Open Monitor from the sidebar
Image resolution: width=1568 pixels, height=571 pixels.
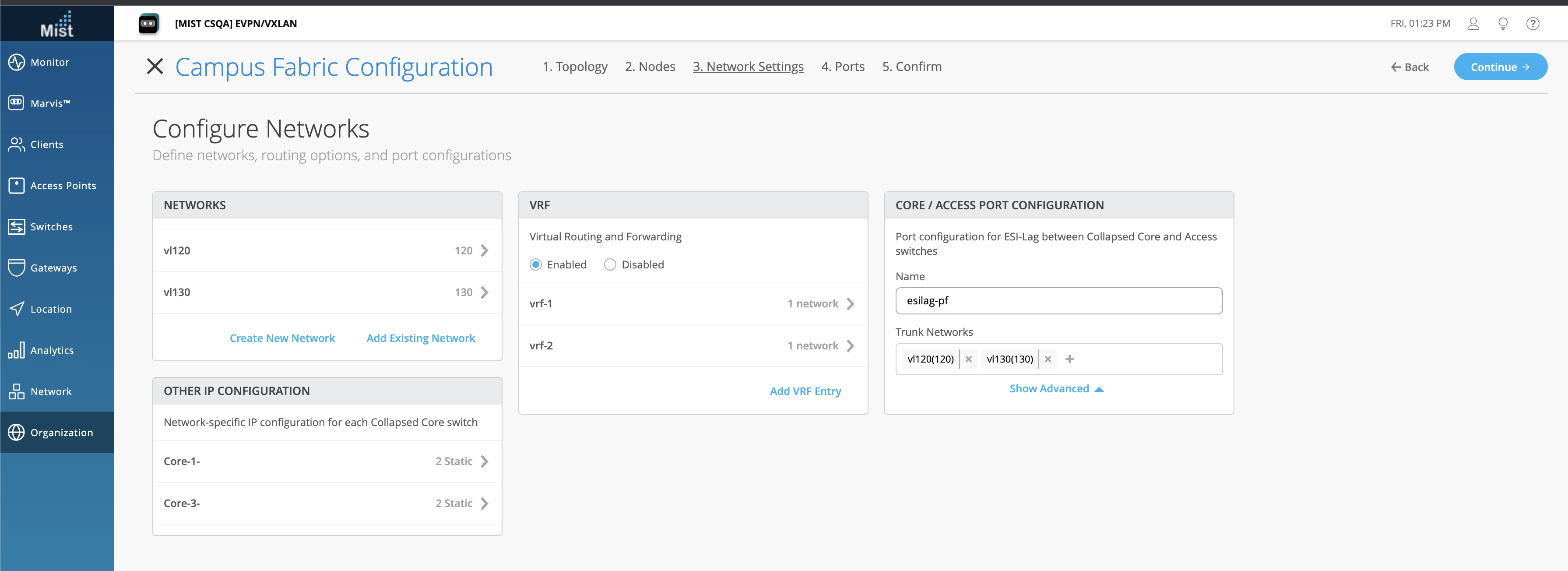pyautogui.click(x=49, y=62)
